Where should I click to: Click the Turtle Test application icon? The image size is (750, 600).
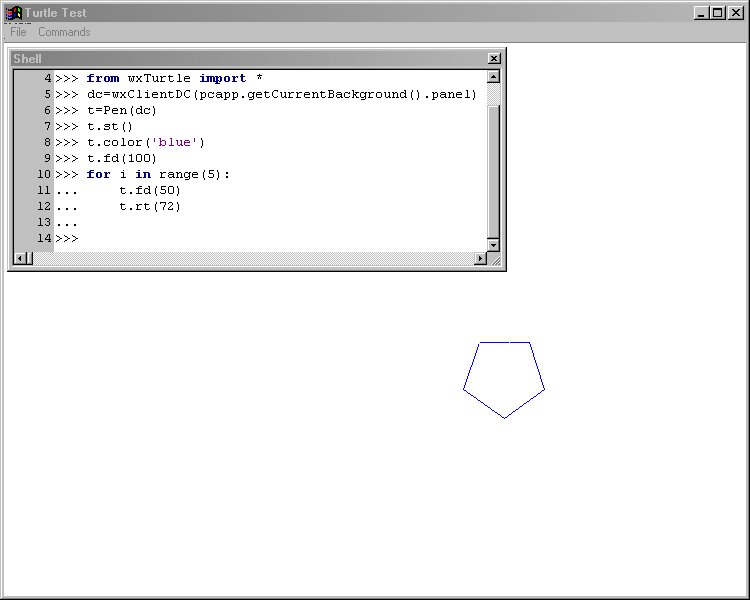pyautogui.click(x=14, y=13)
